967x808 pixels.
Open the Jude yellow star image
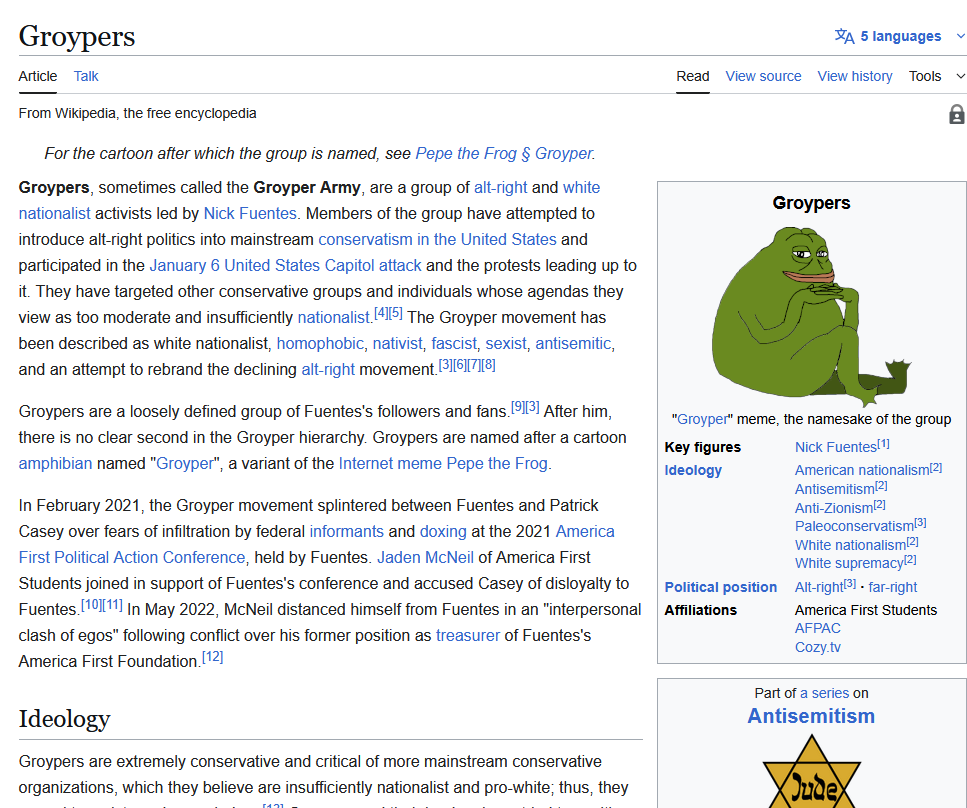[x=812, y=772]
